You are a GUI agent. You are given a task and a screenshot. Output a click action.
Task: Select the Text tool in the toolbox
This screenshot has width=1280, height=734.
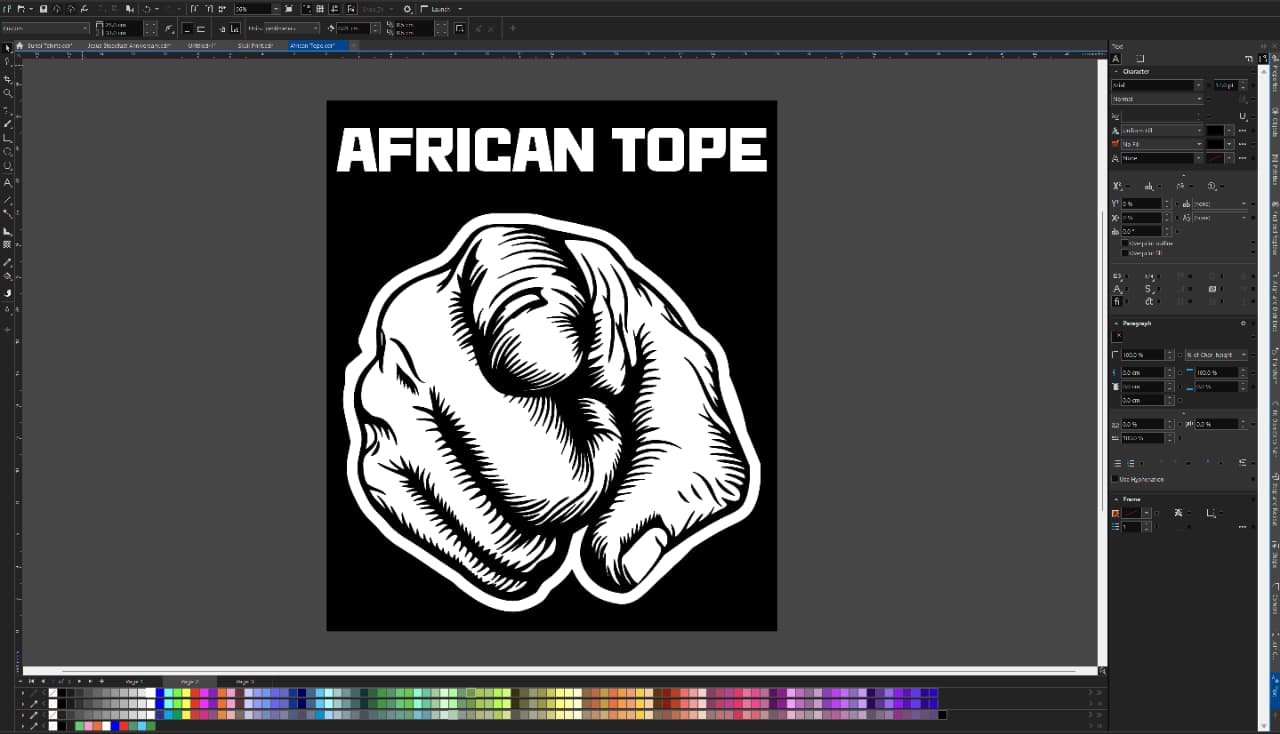coord(6,184)
